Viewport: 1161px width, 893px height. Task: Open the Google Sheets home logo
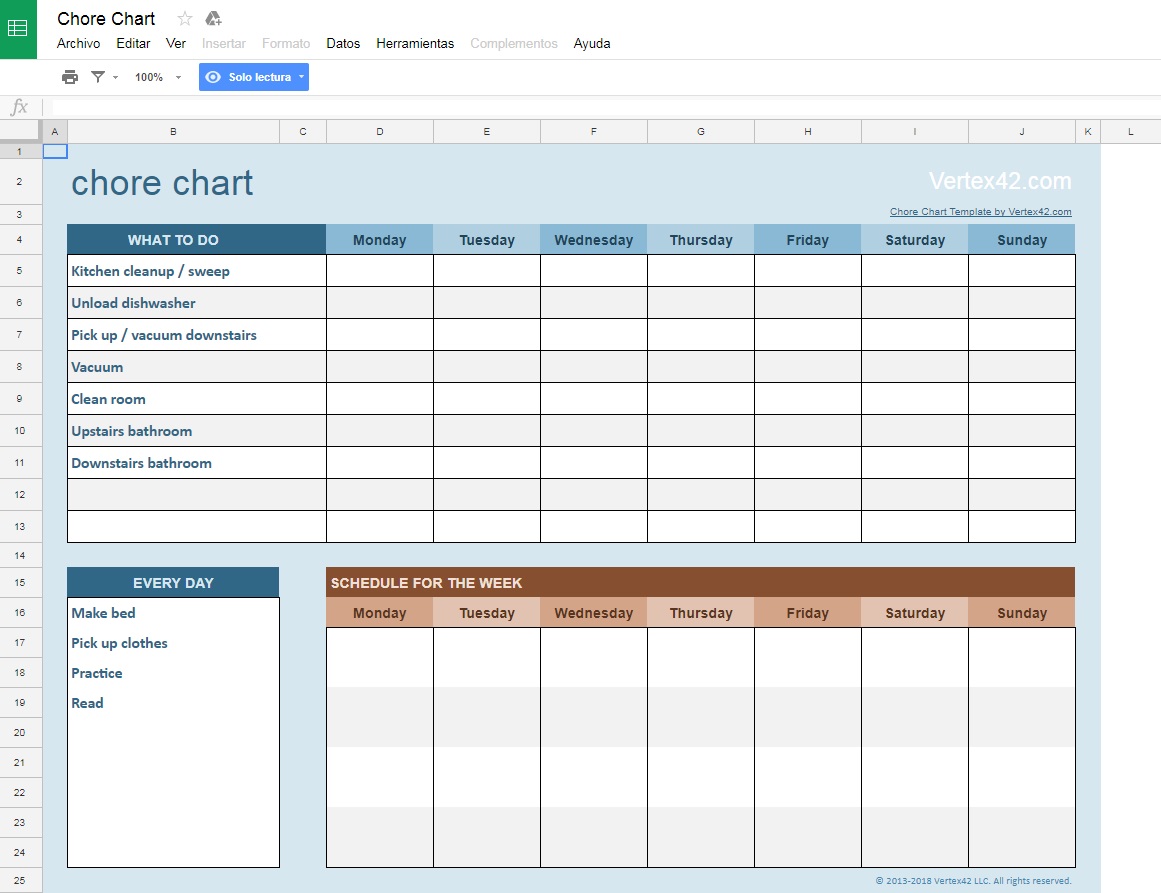[x=18, y=29]
